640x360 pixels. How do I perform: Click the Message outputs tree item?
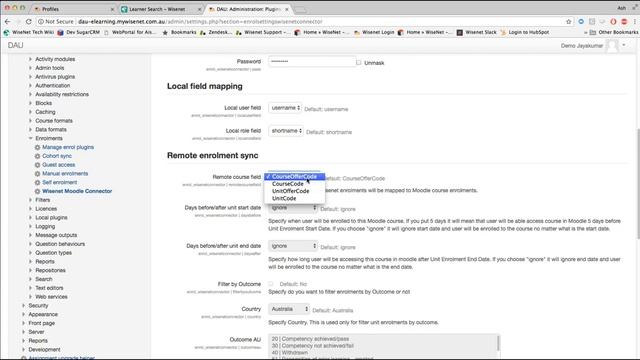tap(56, 236)
